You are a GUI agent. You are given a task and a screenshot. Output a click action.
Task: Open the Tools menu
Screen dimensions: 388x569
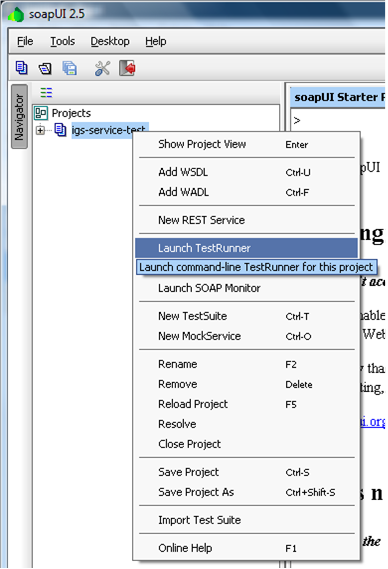point(62,41)
